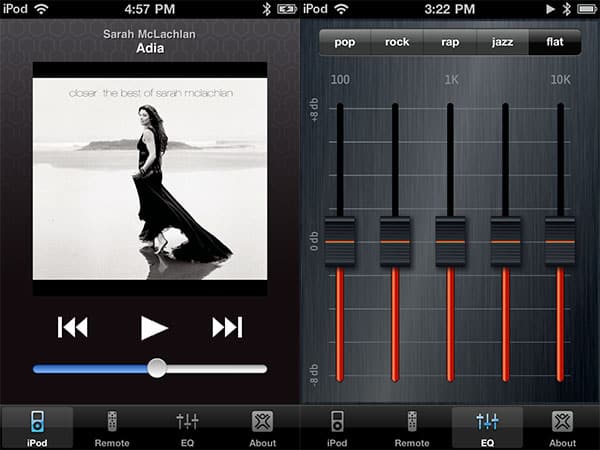
Task: Select the rap equalizer preset
Action: point(450,42)
